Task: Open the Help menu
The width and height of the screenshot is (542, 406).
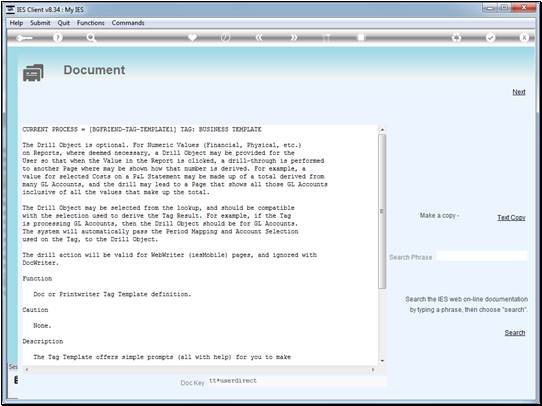Action: (x=16, y=23)
